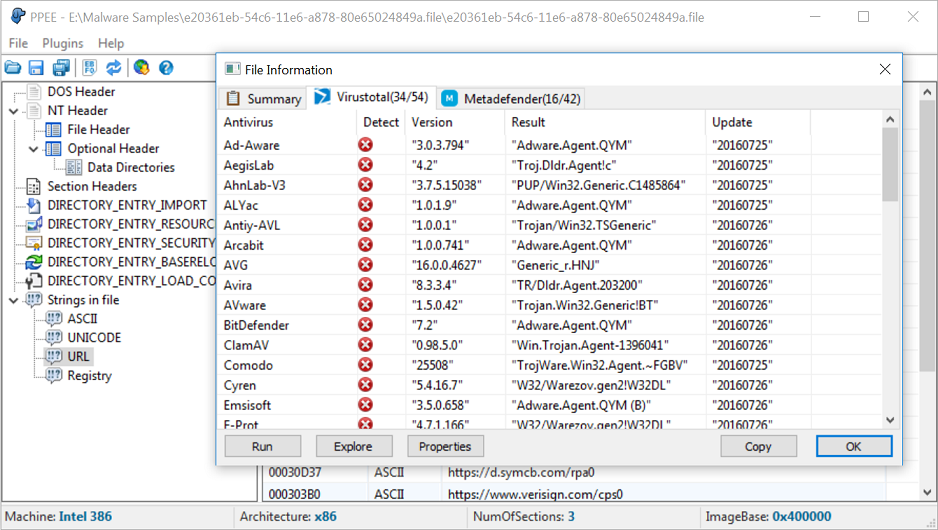
Task: Click the Copy button
Action: [x=758, y=446]
